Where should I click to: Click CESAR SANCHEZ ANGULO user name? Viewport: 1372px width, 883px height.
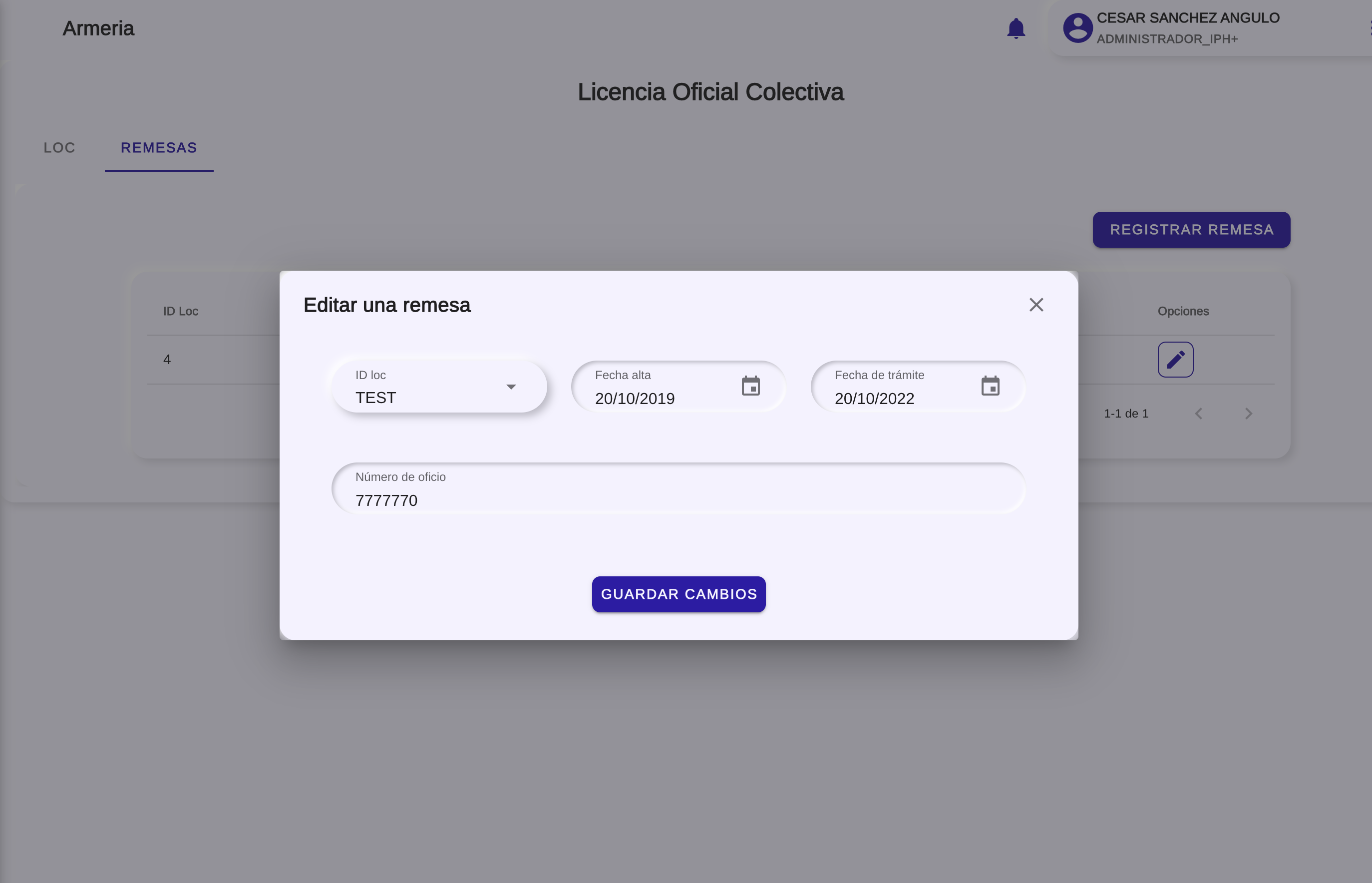click(1187, 18)
